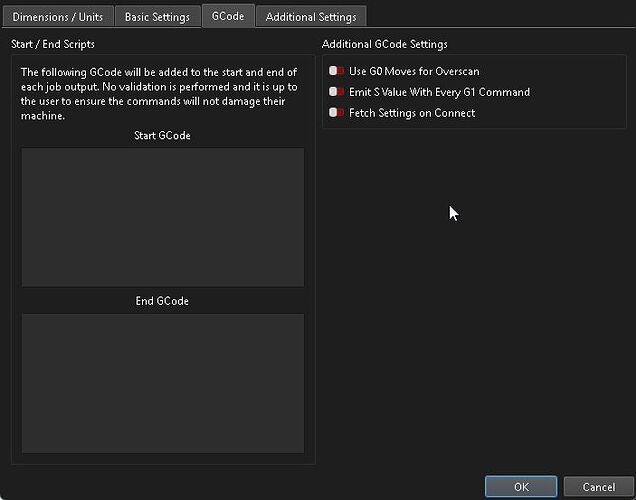Click the GCode validation warning paragraph
This screenshot has height=500, width=636.
point(159,94)
